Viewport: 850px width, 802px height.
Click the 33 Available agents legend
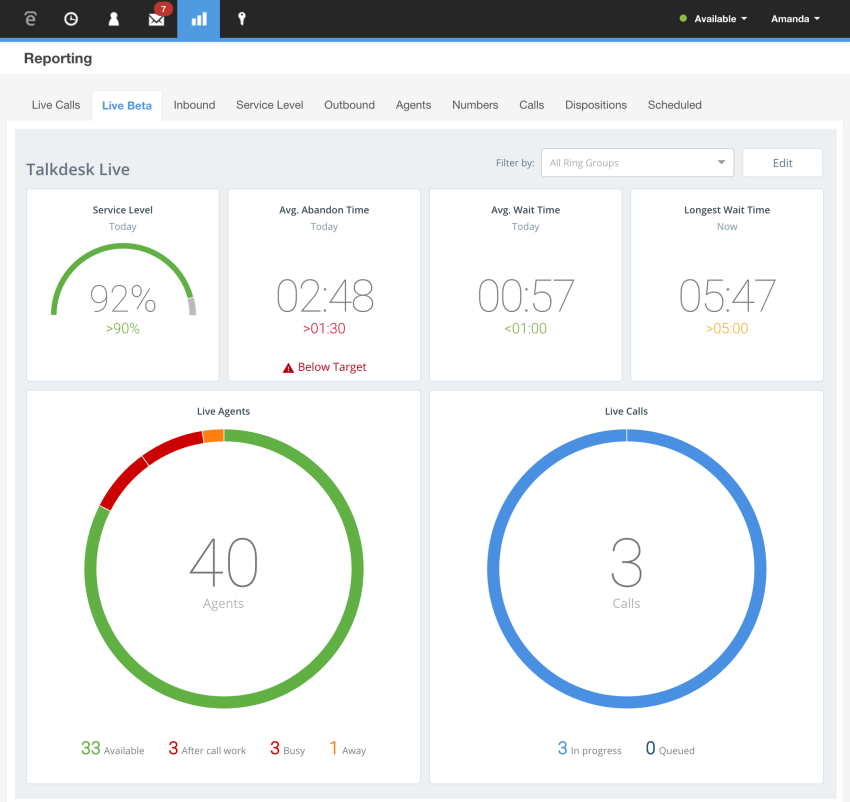point(113,749)
